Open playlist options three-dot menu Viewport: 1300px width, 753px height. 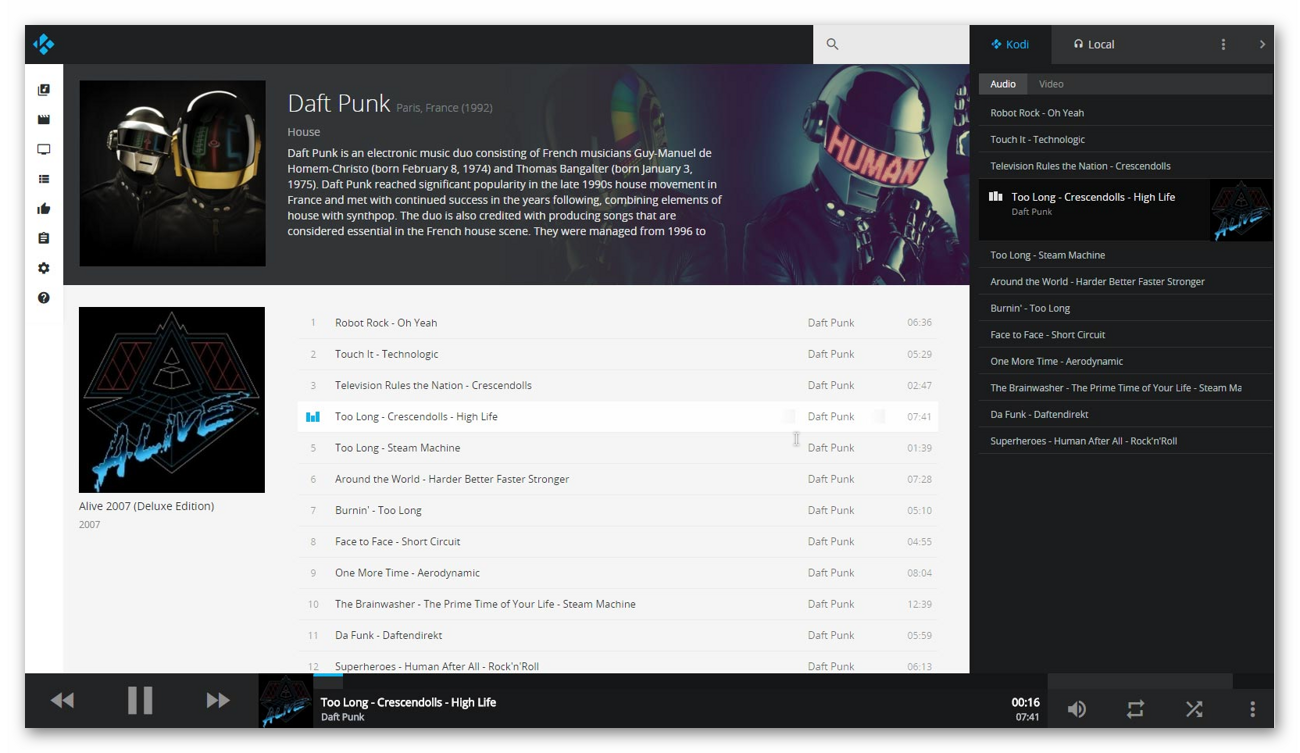(1223, 44)
